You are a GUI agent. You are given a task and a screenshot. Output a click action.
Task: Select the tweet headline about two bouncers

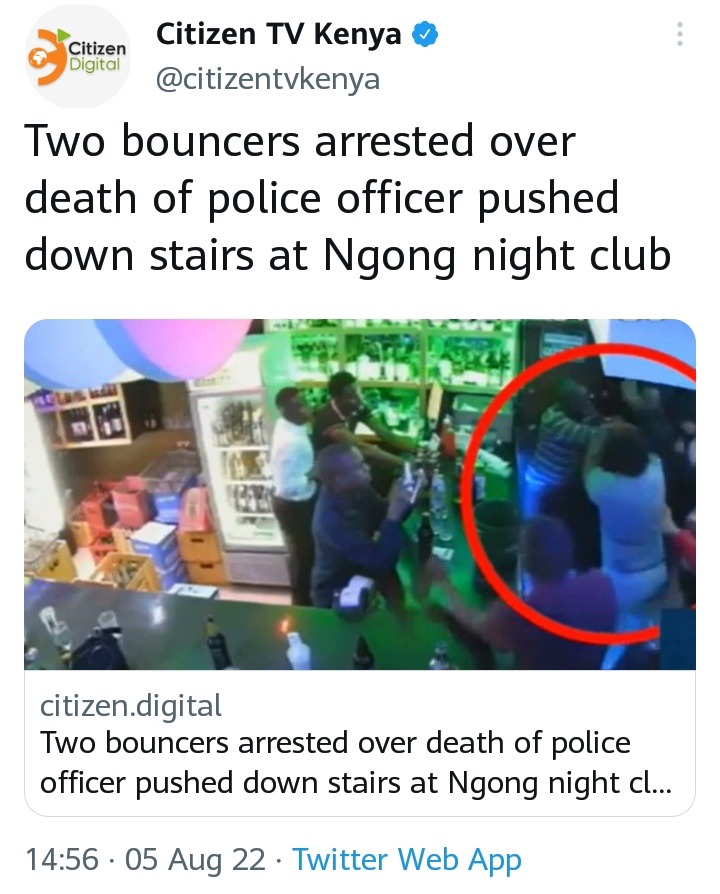348,198
